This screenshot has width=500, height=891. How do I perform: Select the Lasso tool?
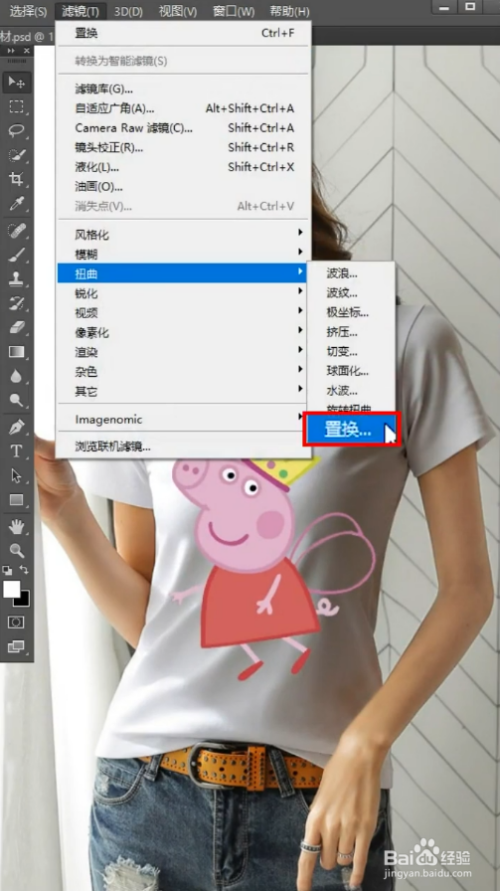[x=16, y=131]
